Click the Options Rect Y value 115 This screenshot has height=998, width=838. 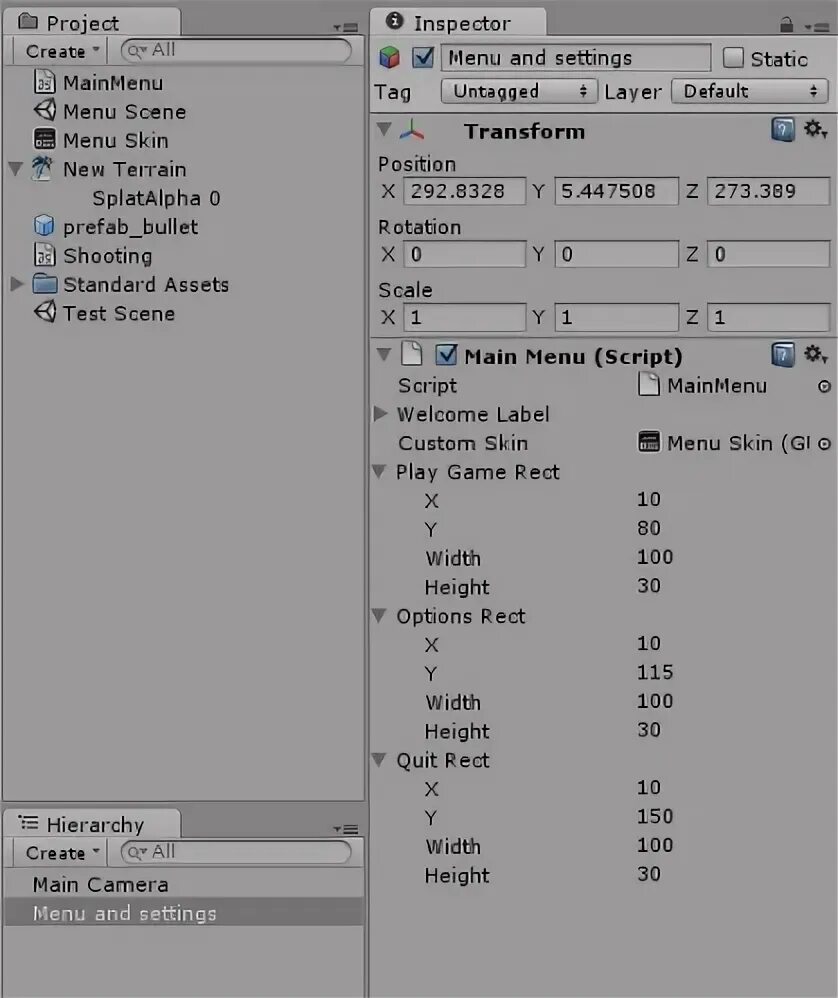coord(655,672)
